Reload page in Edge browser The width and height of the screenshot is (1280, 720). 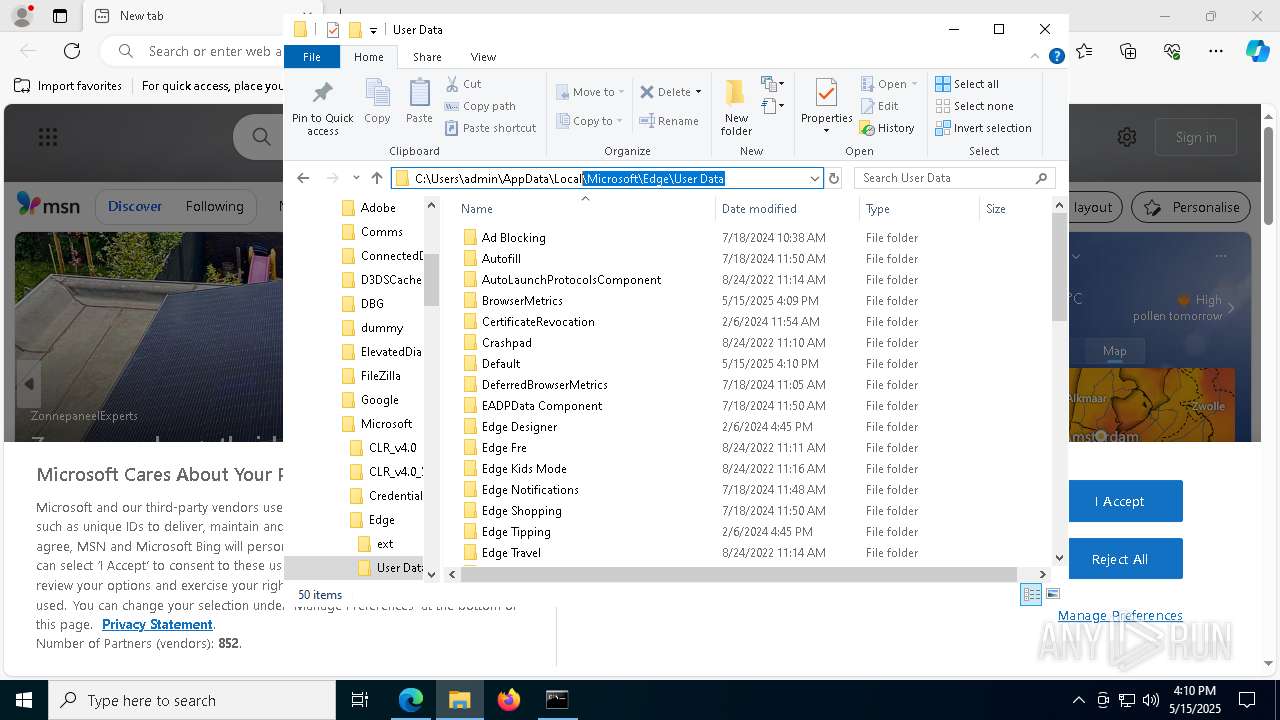(72, 51)
